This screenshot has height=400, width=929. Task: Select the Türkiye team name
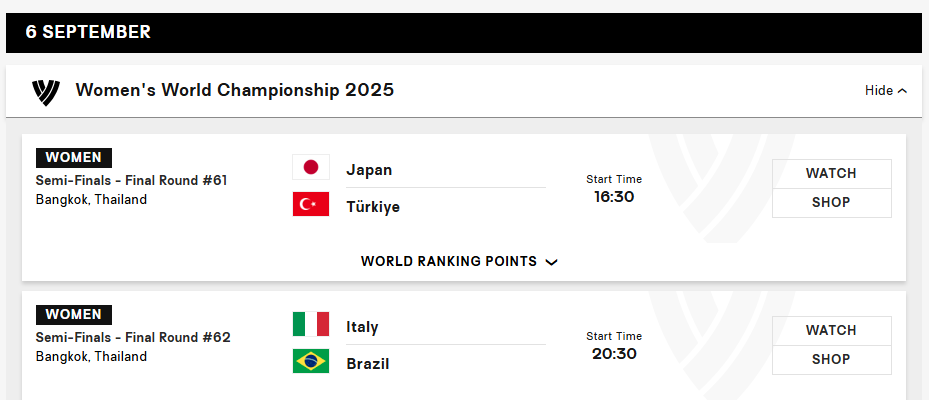(373, 207)
